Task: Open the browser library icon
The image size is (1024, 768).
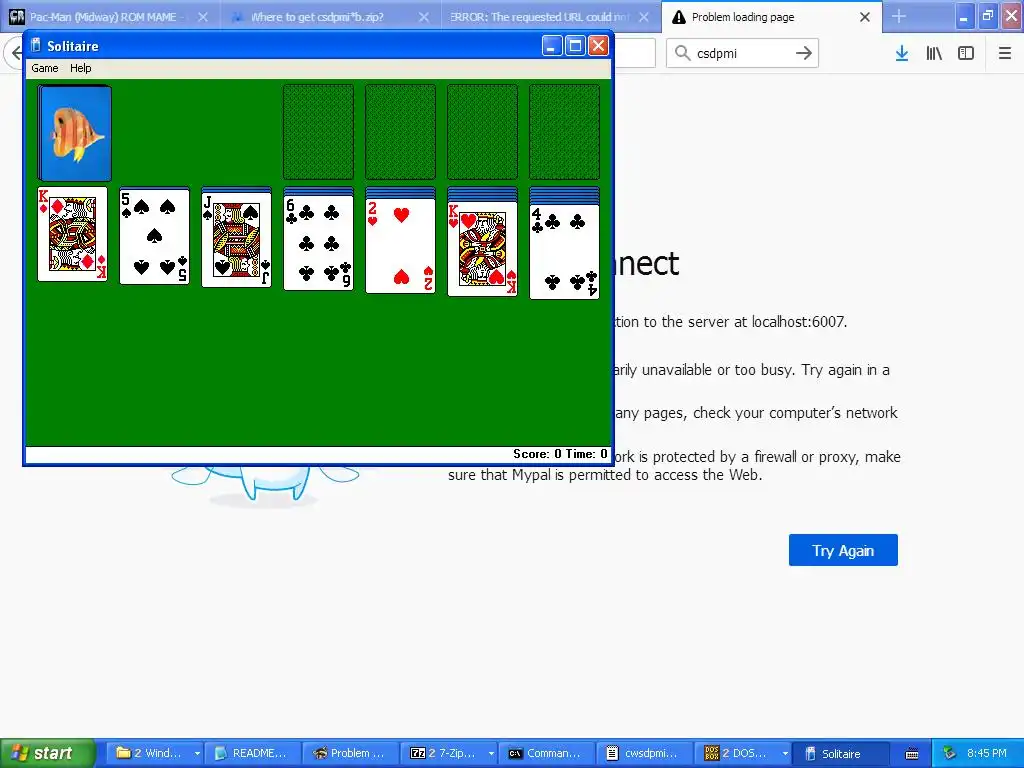Action: (x=934, y=53)
